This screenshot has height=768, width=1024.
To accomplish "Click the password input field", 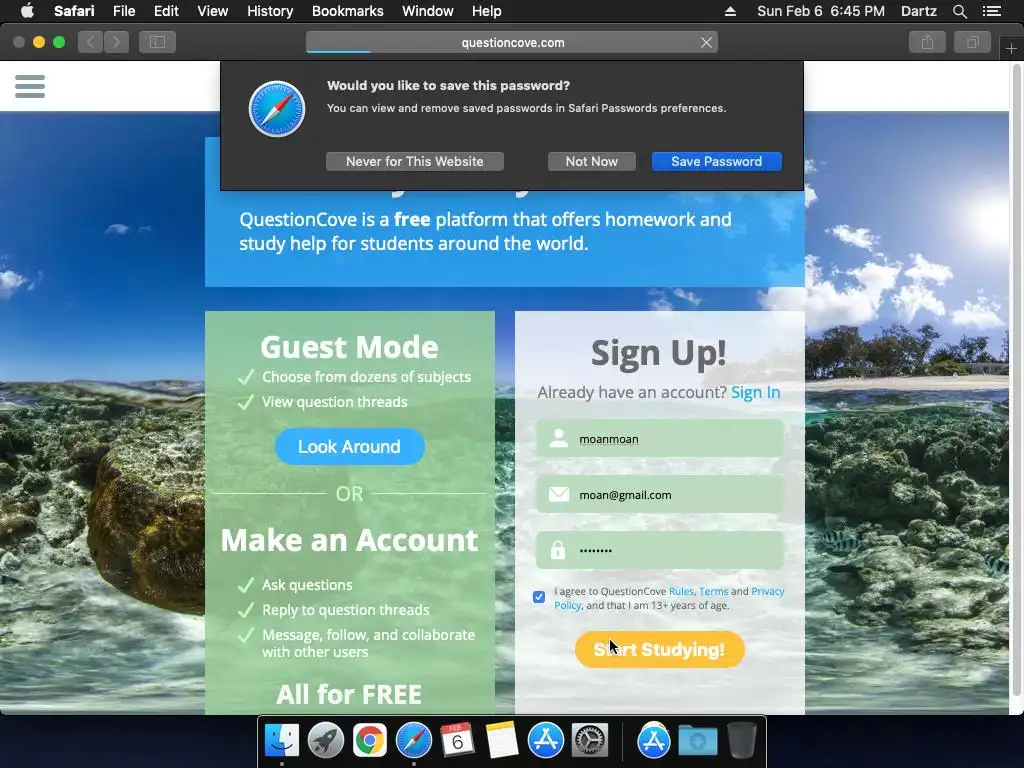I will 660,550.
